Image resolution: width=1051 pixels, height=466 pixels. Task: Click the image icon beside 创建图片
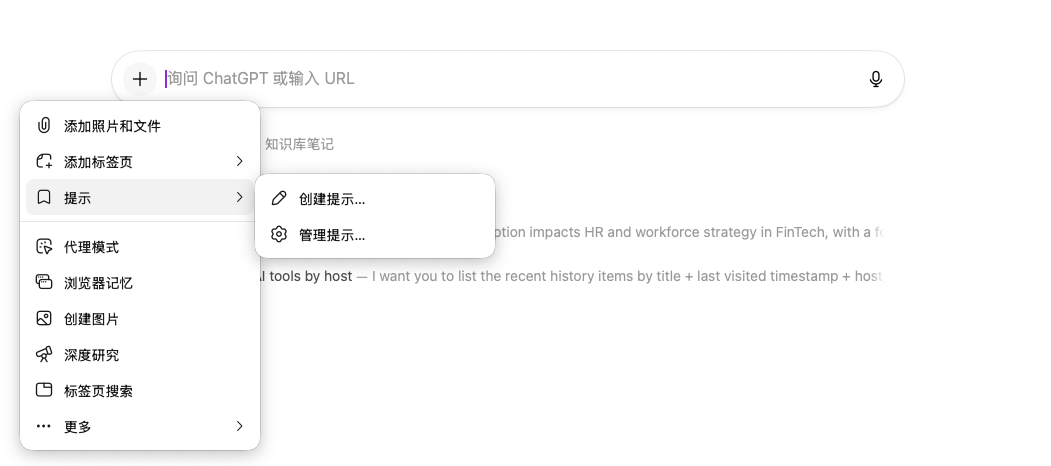44,319
